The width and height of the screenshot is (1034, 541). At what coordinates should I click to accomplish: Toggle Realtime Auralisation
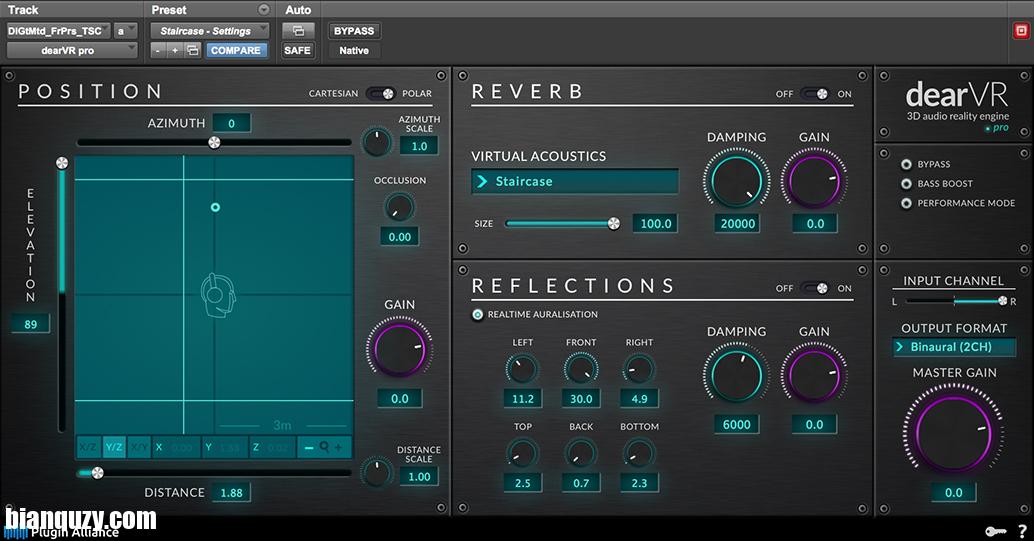[x=477, y=315]
